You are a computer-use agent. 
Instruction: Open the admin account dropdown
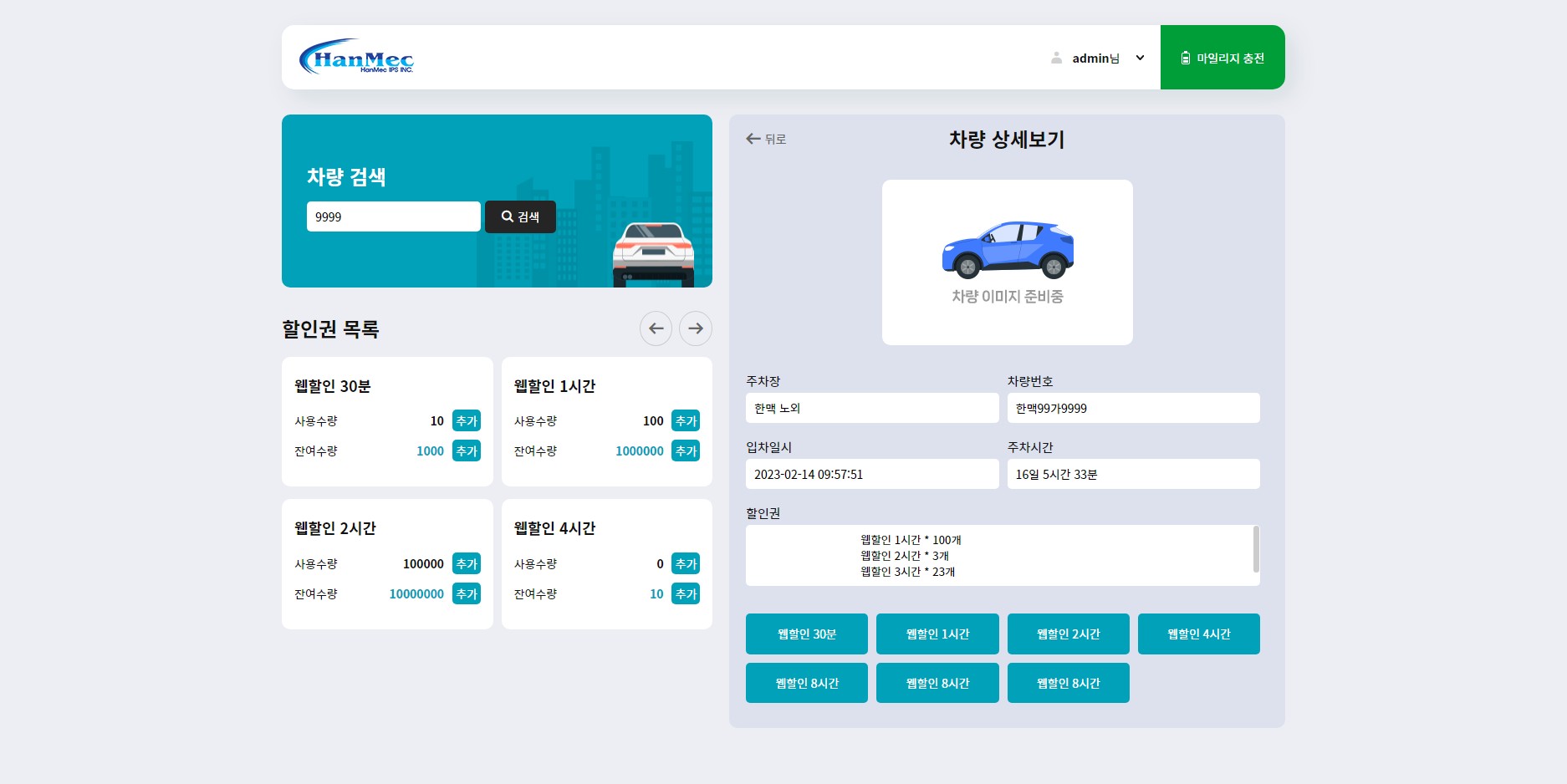click(1140, 58)
